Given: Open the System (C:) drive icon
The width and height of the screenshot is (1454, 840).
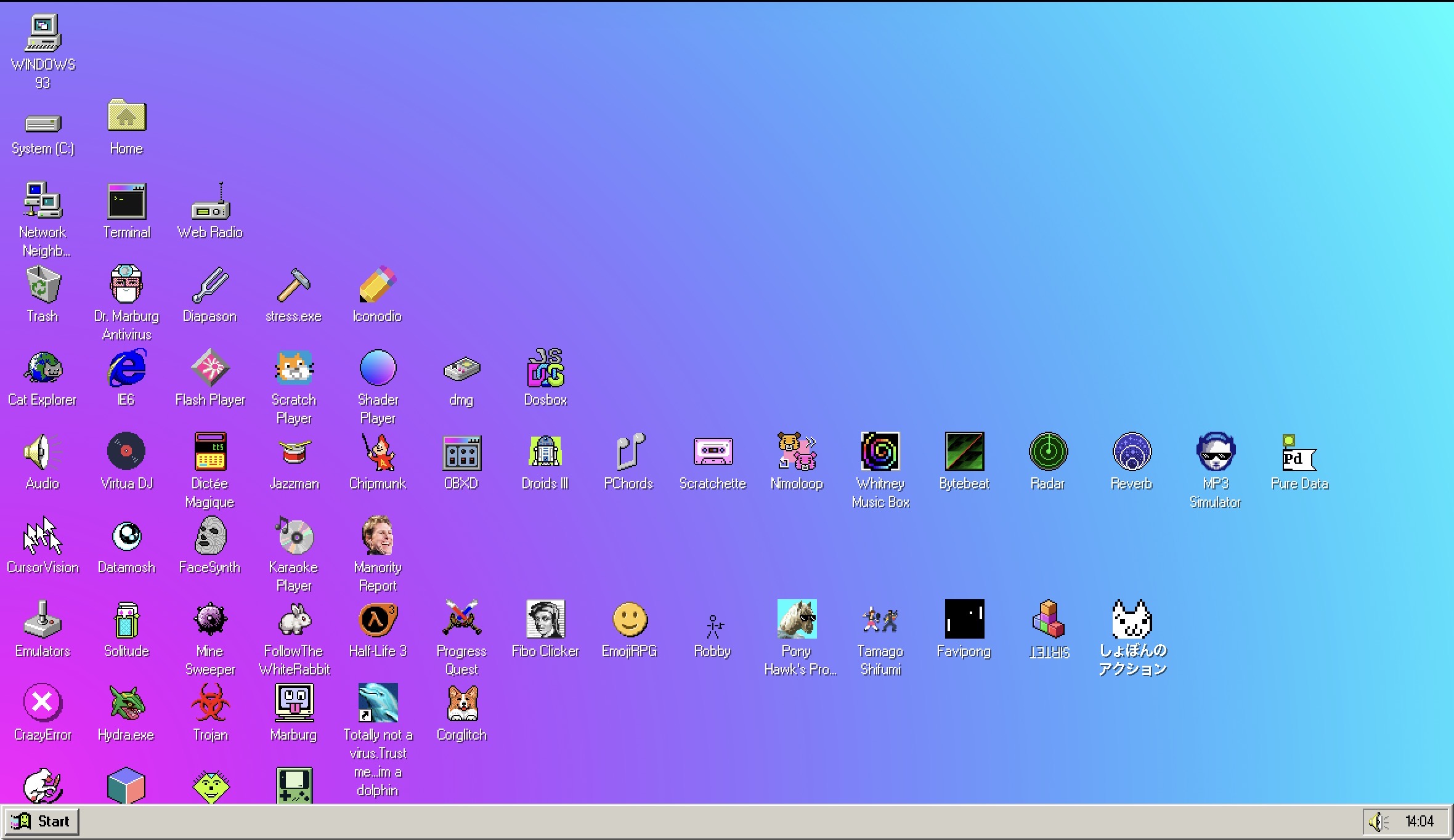Looking at the screenshot, I should tap(43, 124).
